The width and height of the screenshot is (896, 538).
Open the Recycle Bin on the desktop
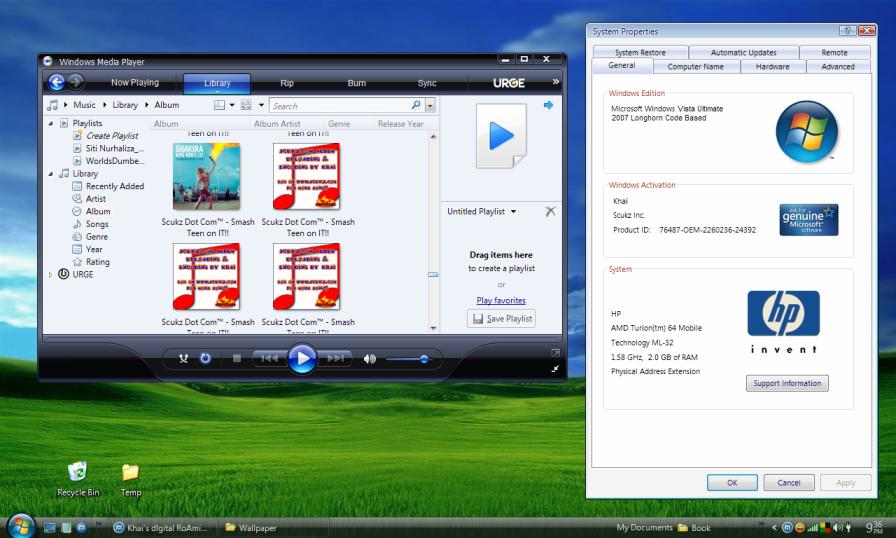point(78,472)
